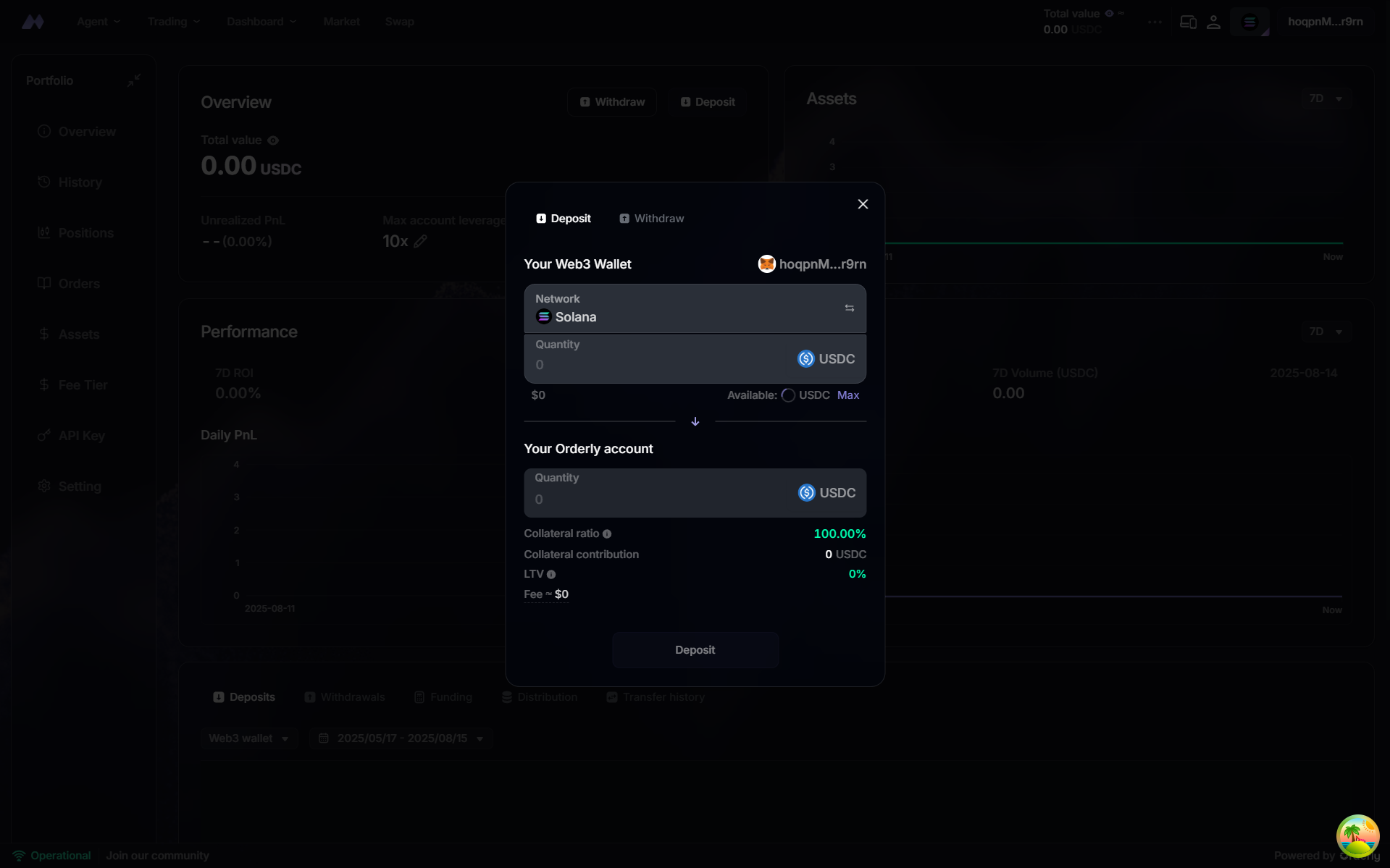Click the wallet Quantity input field

695,359
